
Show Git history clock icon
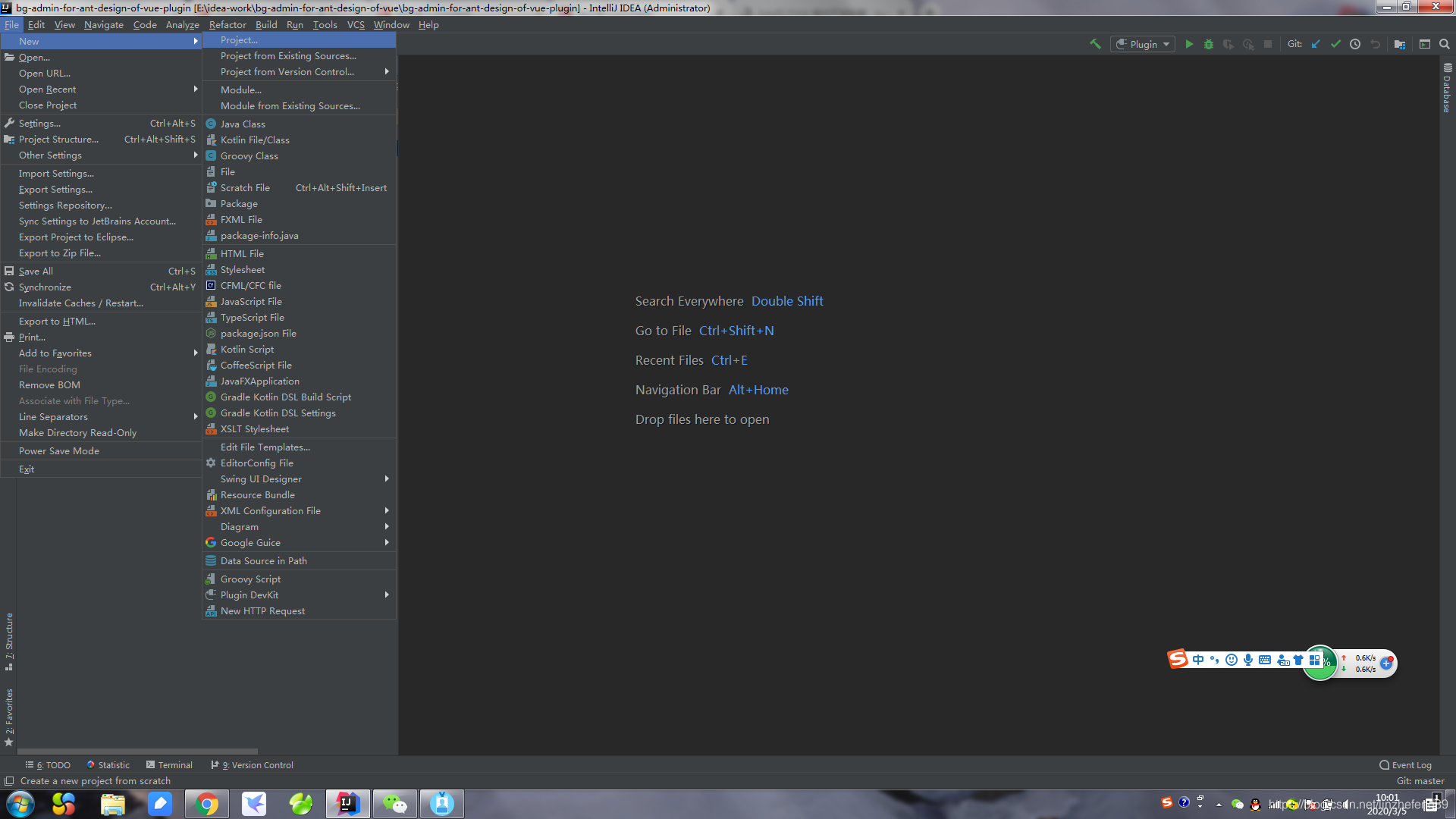click(x=1355, y=44)
